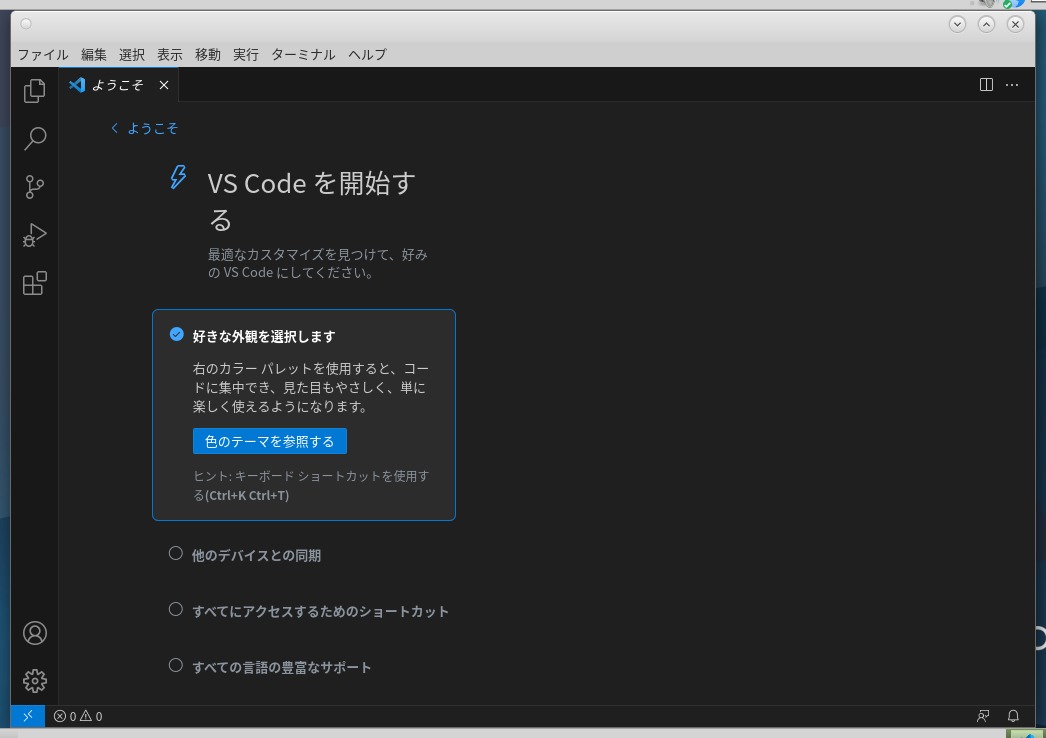Click the remote window status bar icon
The height and width of the screenshot is (738, 1046).
(x=28, y=716)
